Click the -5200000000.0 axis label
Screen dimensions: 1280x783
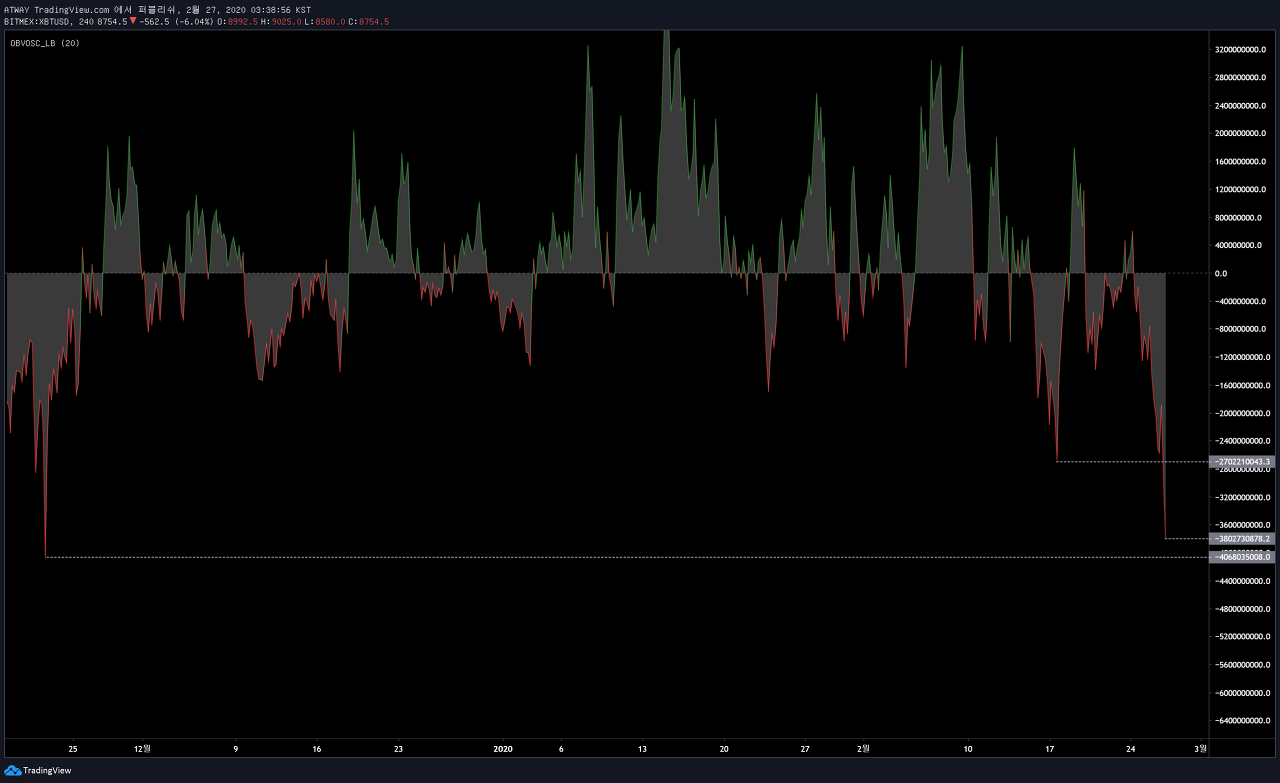(1240, 637)
